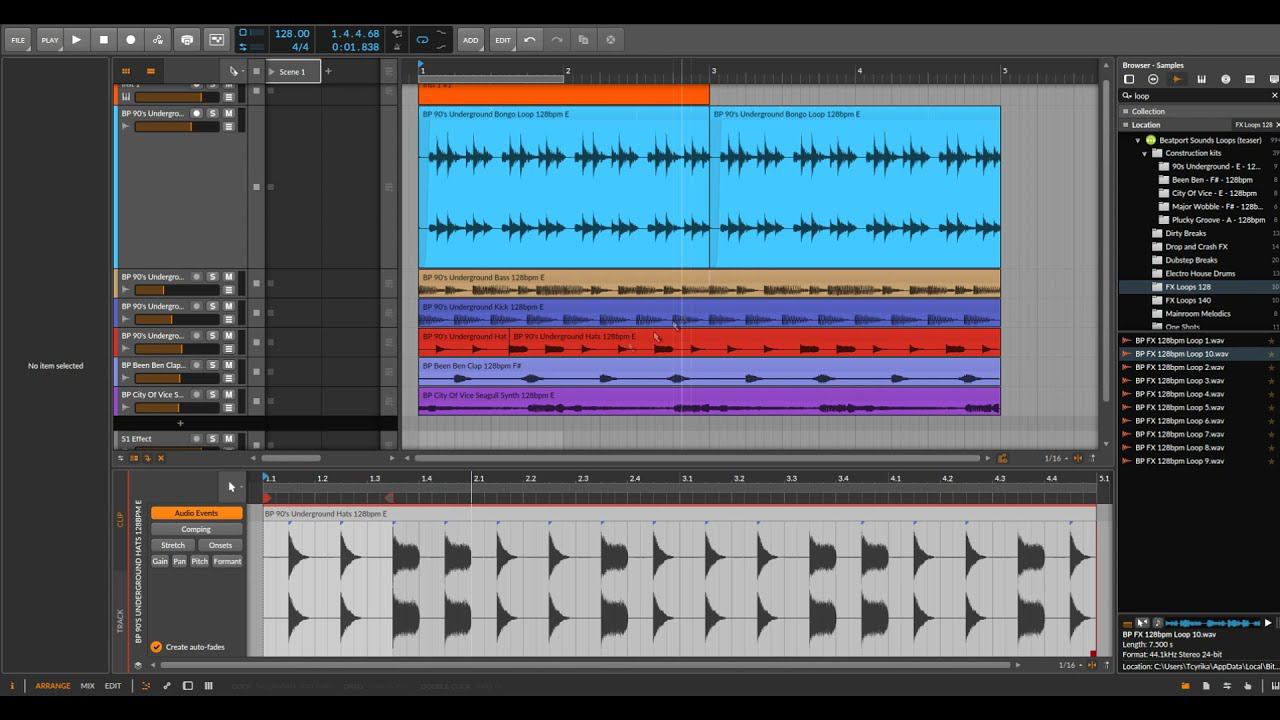Image resolution: width=1280 pixels, height=720 pixels.
Task: Select the Stretch tab in clip editor
Action: click(x=173, y=545)
